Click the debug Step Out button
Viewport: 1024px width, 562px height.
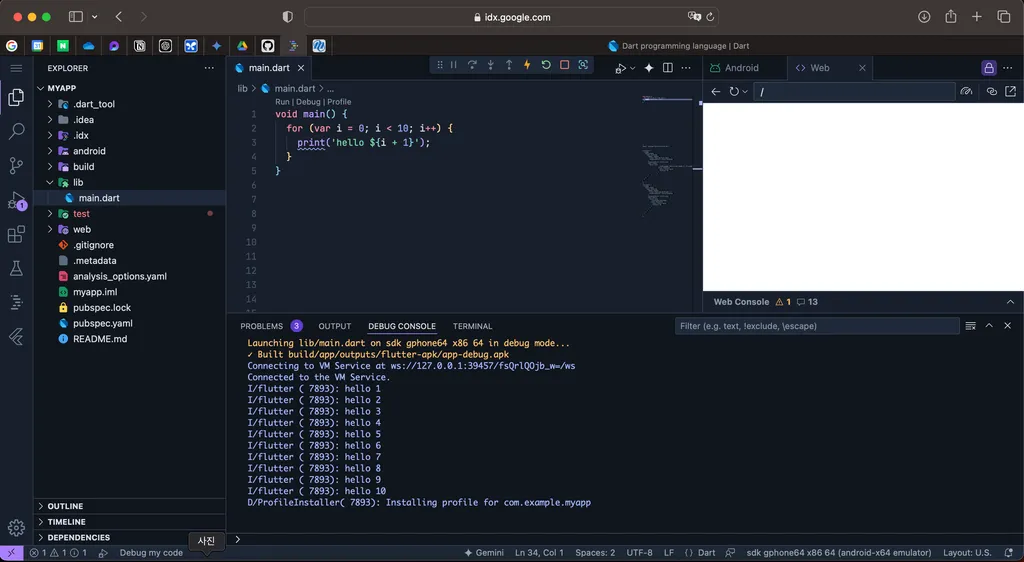point(509,65)
